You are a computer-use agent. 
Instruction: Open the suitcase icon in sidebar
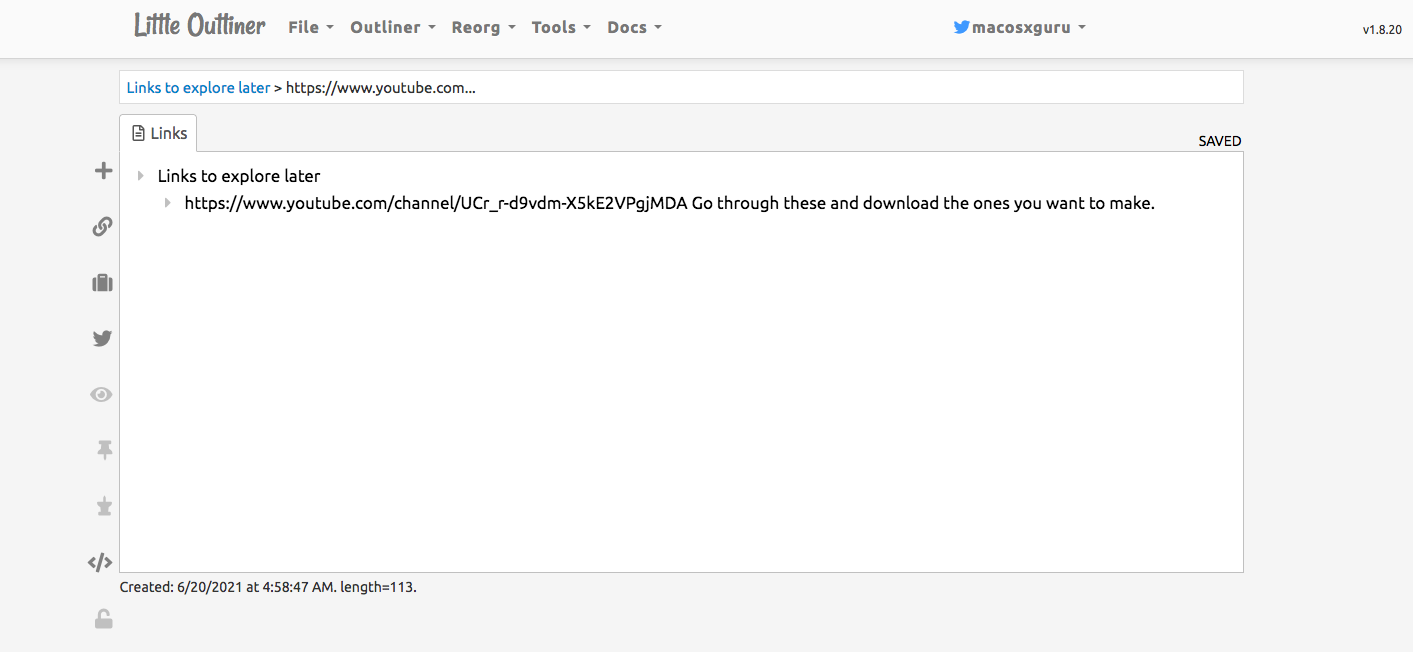[x=102, y=283]
